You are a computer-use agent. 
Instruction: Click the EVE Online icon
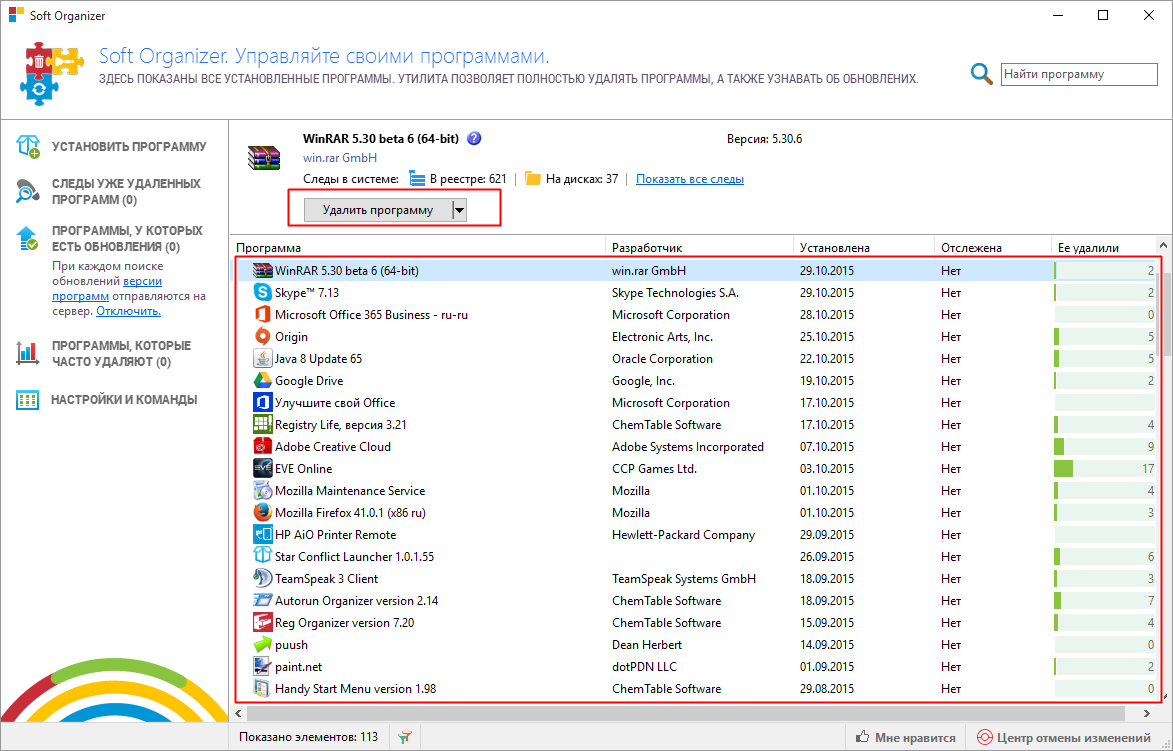pos(262,468)
